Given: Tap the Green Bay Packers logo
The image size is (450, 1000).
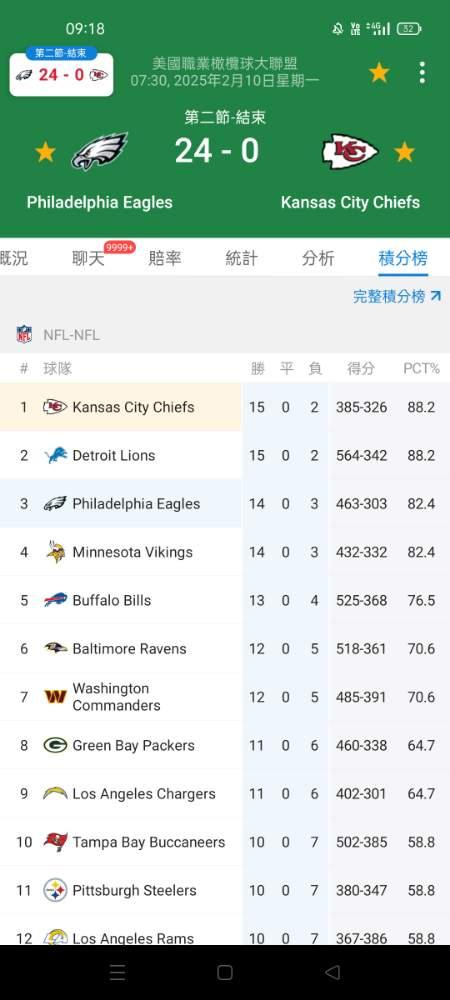Looking at the screenshot, I should [55, 745].
